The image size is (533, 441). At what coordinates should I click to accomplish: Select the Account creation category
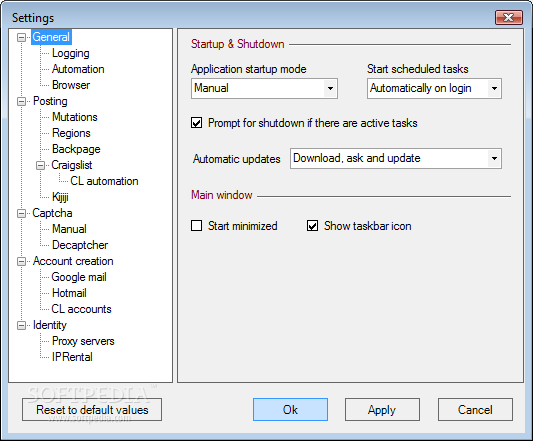tap(73, 261)
